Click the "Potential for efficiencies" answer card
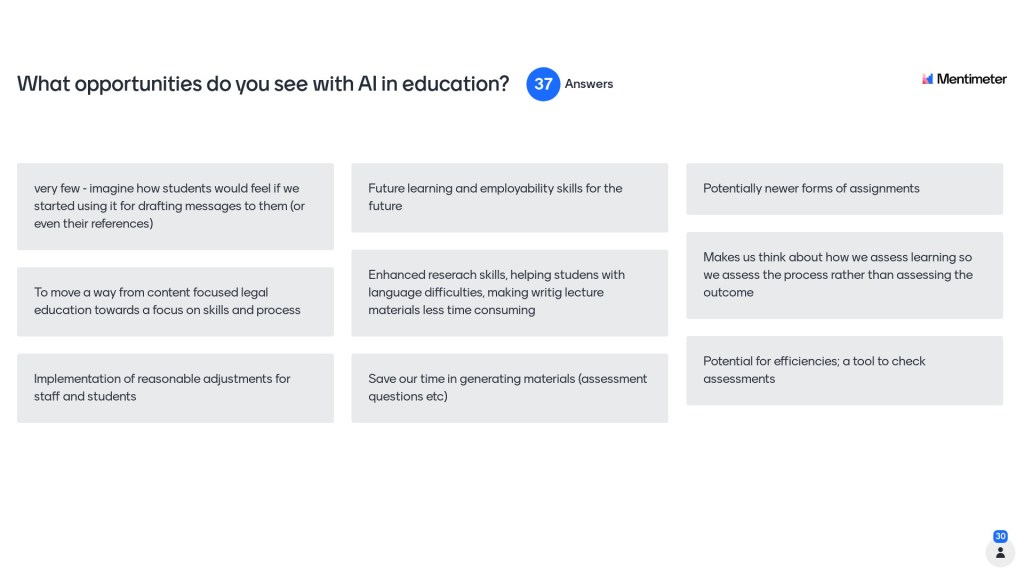The height and width of the screenshot is (576, 1024). pyautogui.click(x=844, y=370)
